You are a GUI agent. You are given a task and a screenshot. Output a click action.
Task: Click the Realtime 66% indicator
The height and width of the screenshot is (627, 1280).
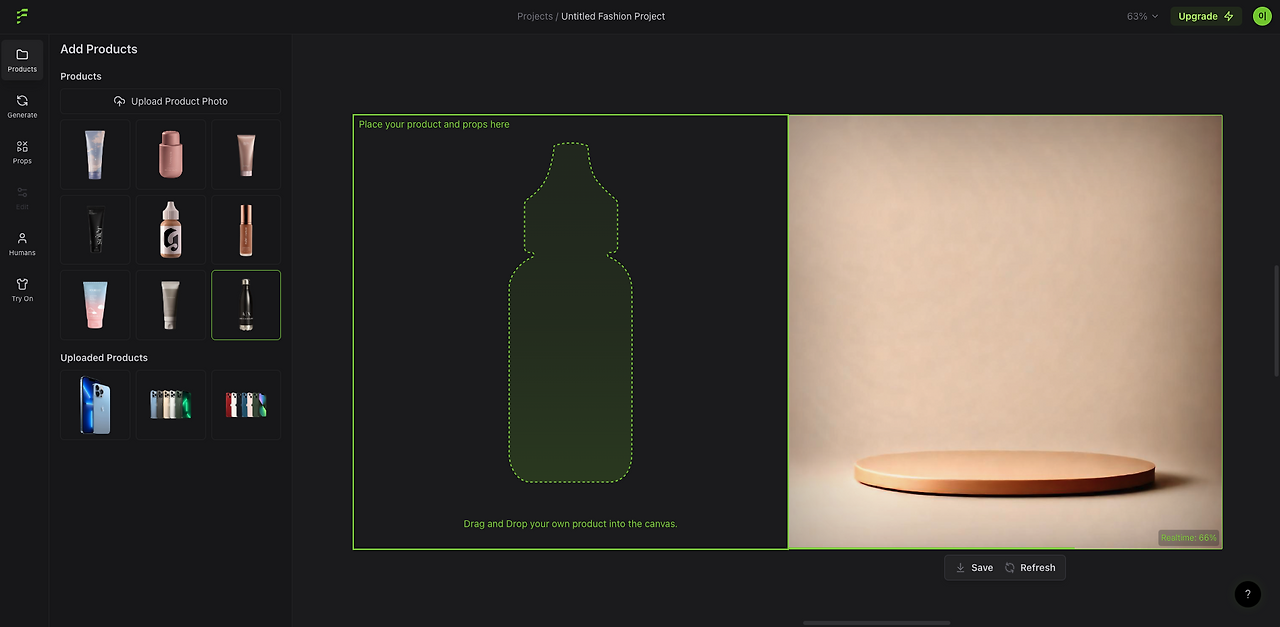1189,538
